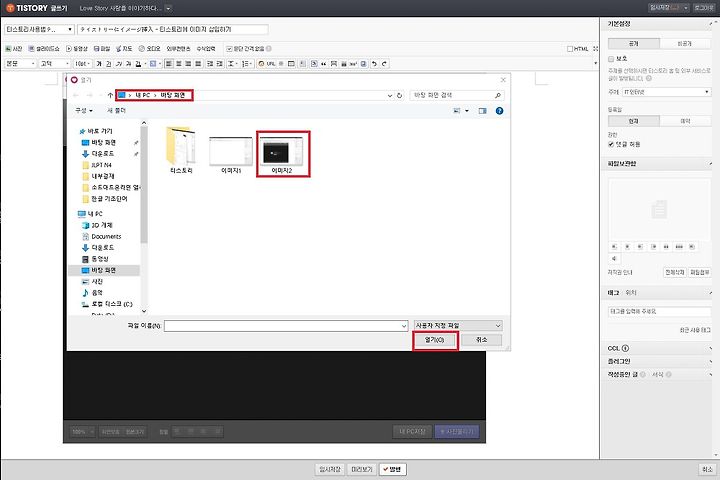The height and width of the screenshot is (480, 720).
Task: Click the bold 가 formatting icon
Action: [x=99, y=64]
